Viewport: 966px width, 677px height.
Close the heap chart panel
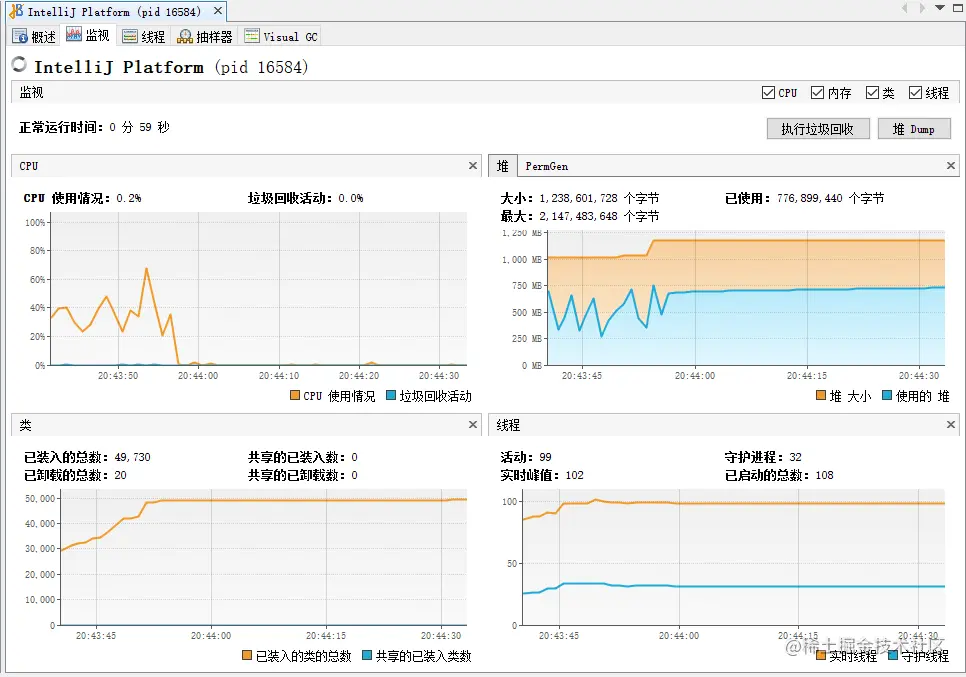(x=951, y=166)
